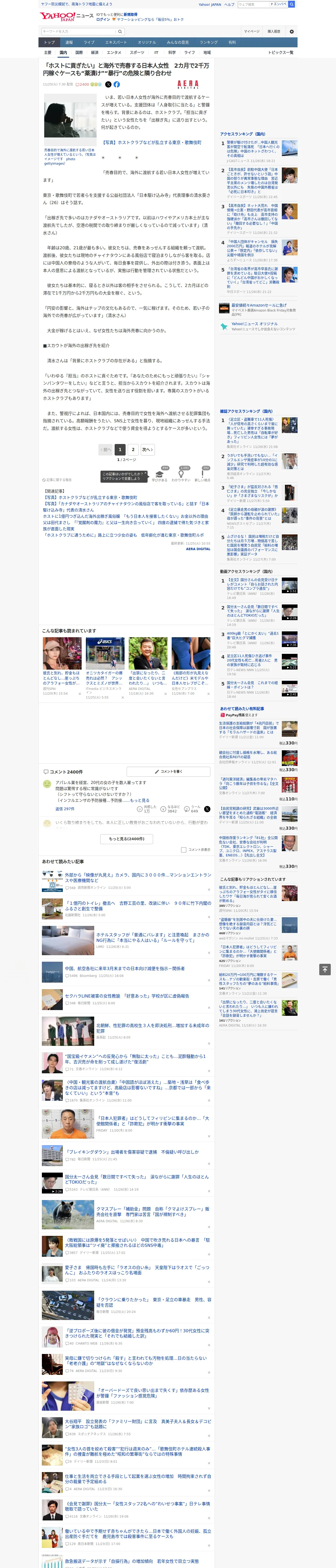This screenshot has width=336, height=1568.
Task: Click the Amazon Black Friday ad icon
Action: pos(225,309)
